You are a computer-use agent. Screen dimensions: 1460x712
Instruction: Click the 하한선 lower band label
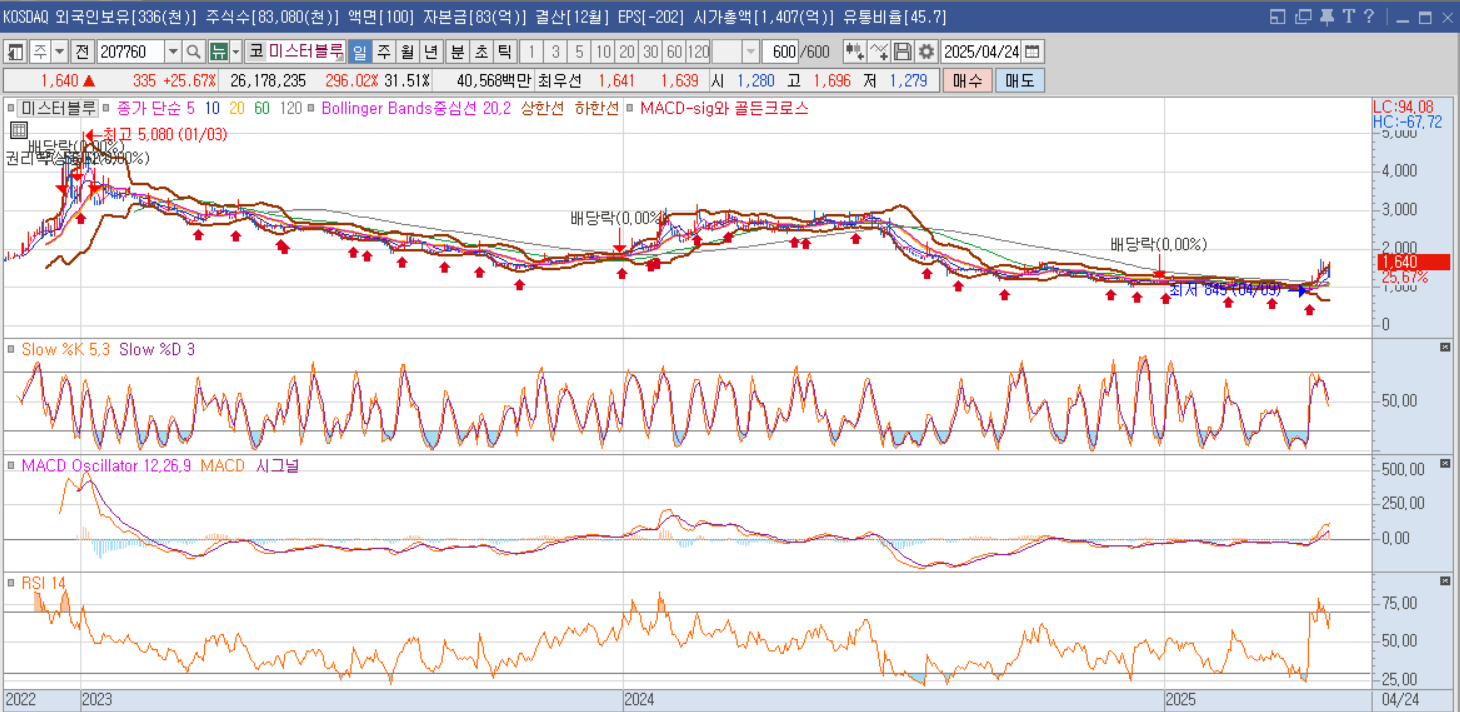(x=597, y=108)
